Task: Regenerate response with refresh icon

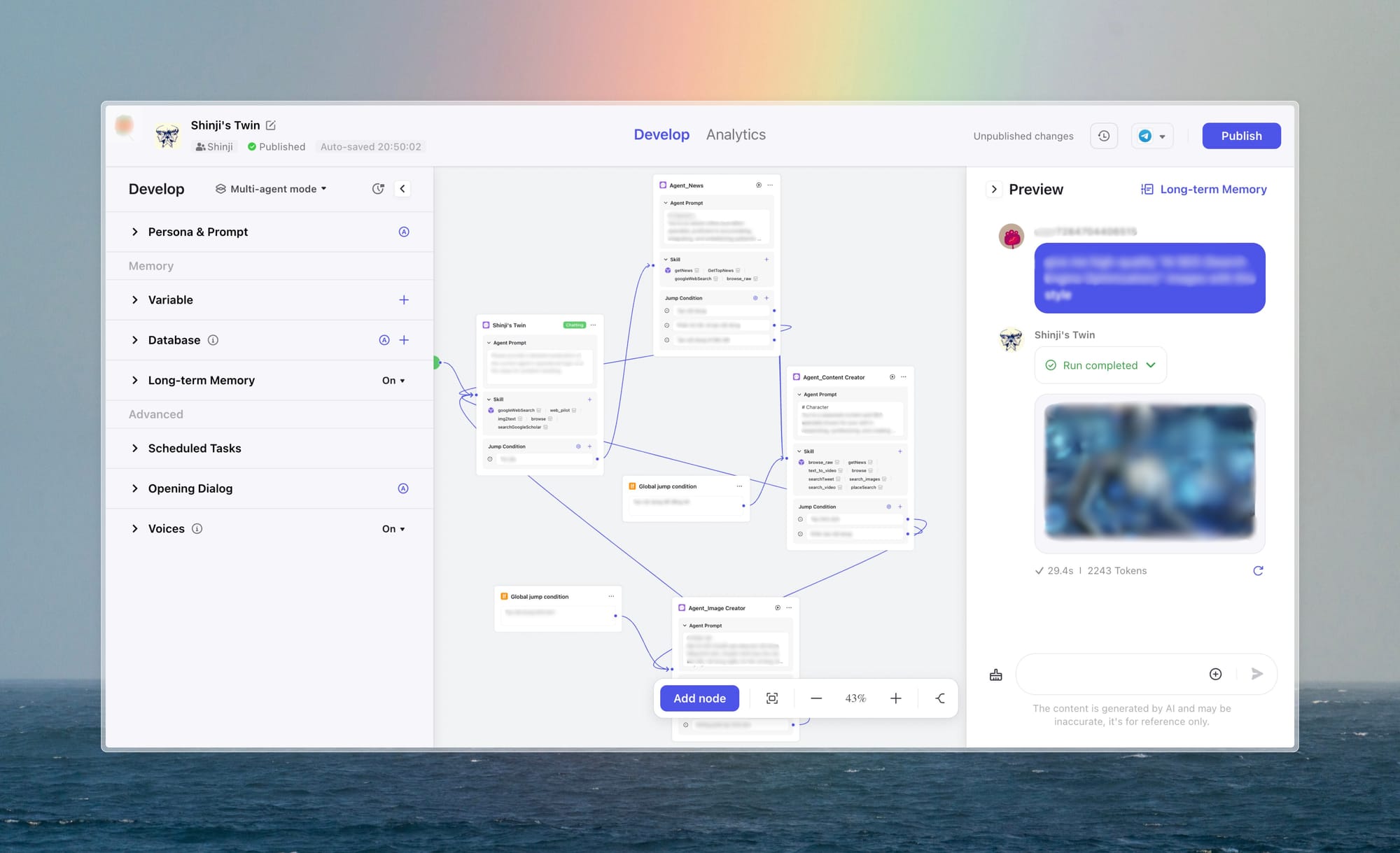Action: (1258, 571)
